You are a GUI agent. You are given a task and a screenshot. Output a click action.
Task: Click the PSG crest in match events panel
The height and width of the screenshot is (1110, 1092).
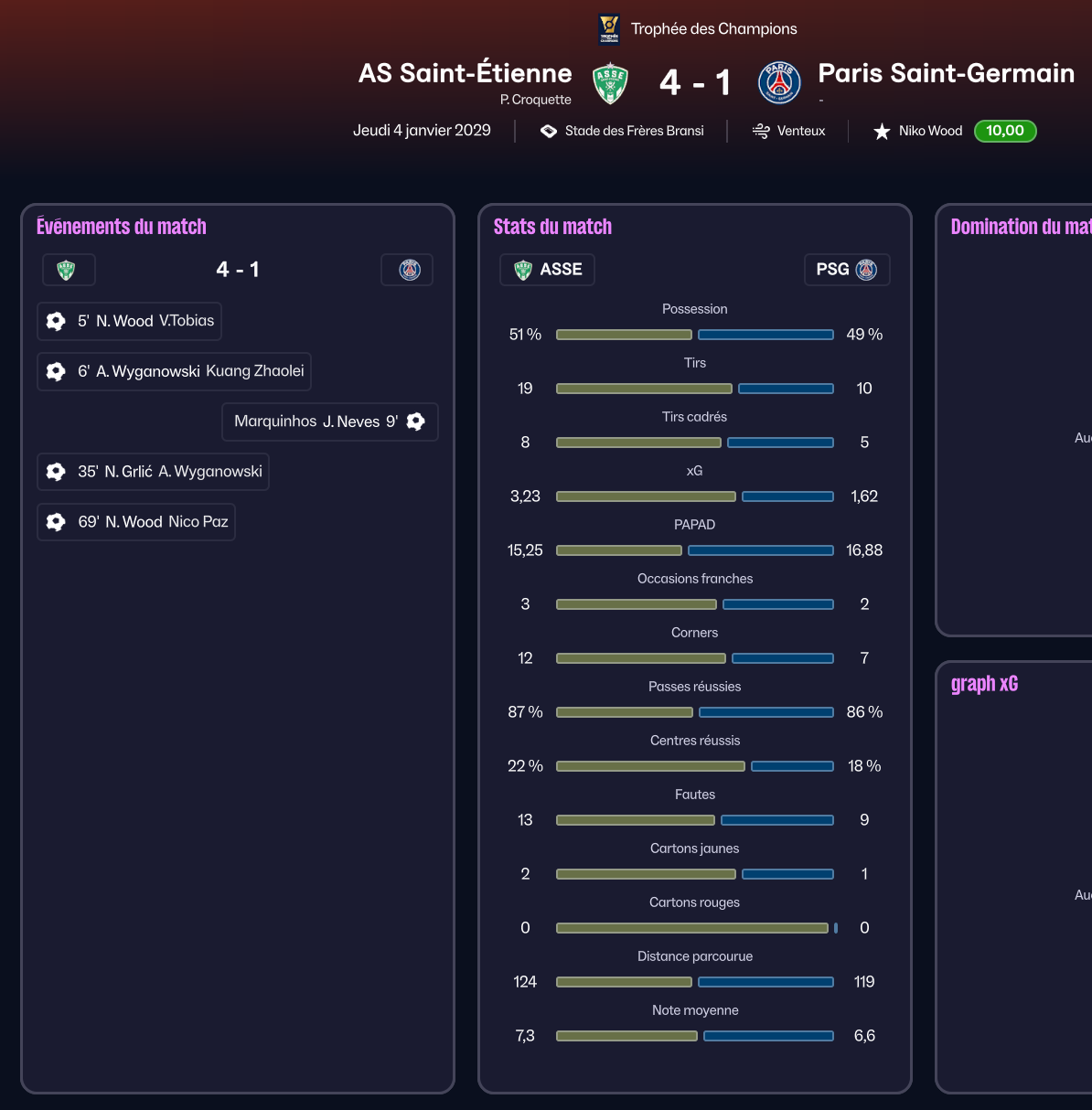[x=409, y=270]
